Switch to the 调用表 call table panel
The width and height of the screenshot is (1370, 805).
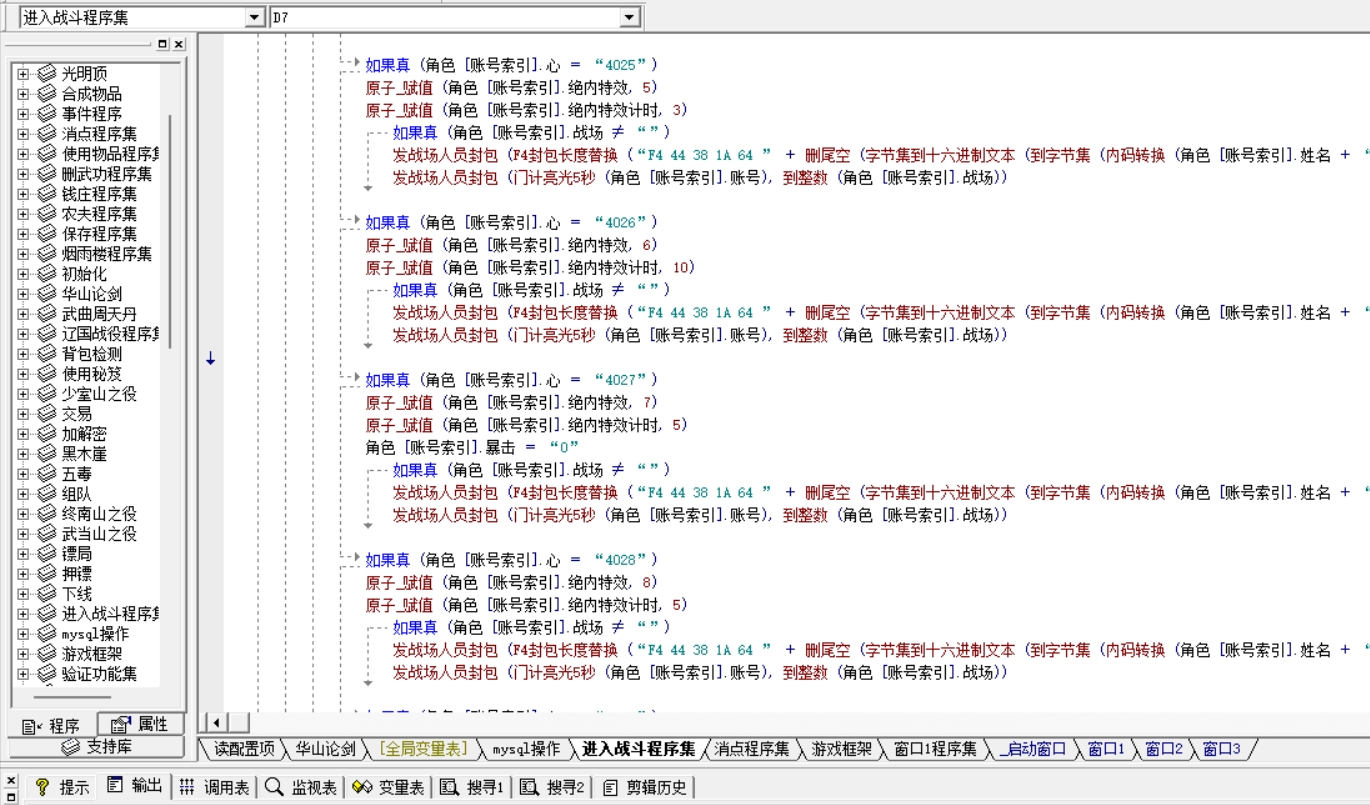(x=216, y=787)
